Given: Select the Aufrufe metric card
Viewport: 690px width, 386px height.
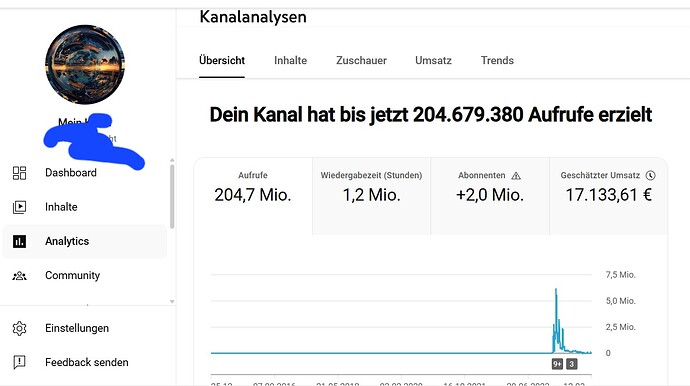Looking at the screenshot, I should [x=253, y=196].
